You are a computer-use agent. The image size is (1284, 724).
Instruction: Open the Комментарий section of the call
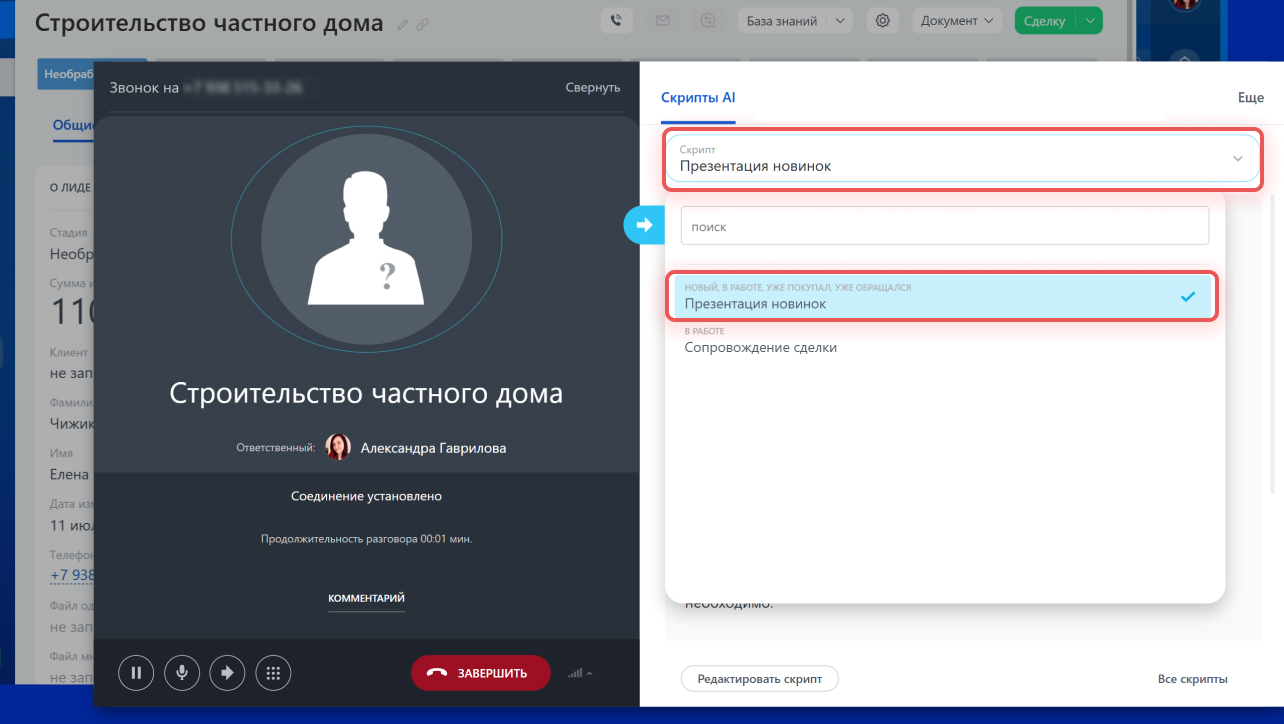366,598
